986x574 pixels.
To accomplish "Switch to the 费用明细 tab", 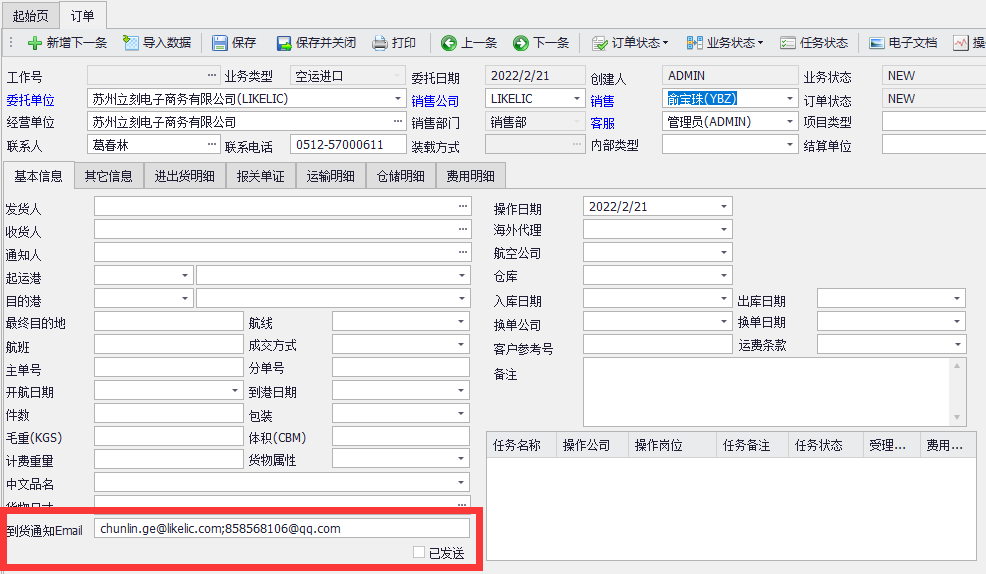I will (470, 176).
